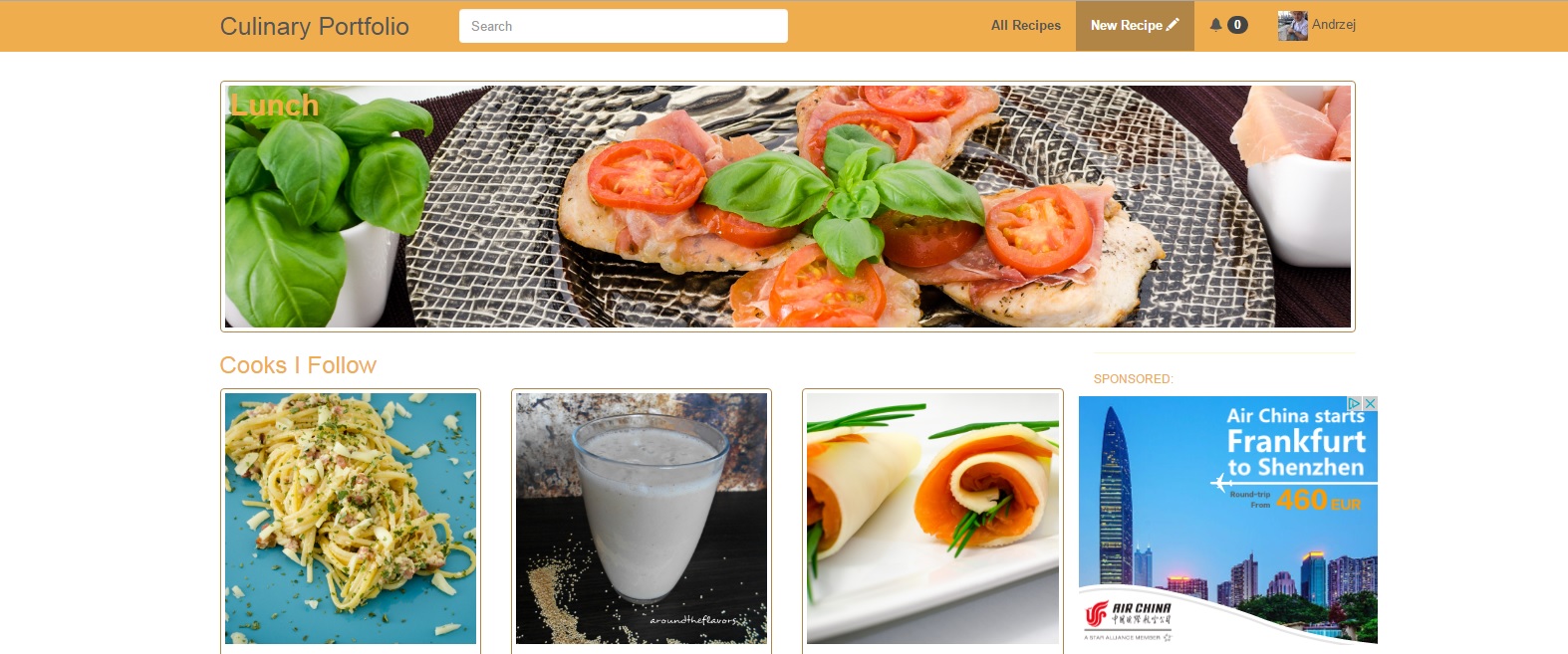1568x654 pixels.
Task: Select the New Recipe menu item
Action: 1135,26
